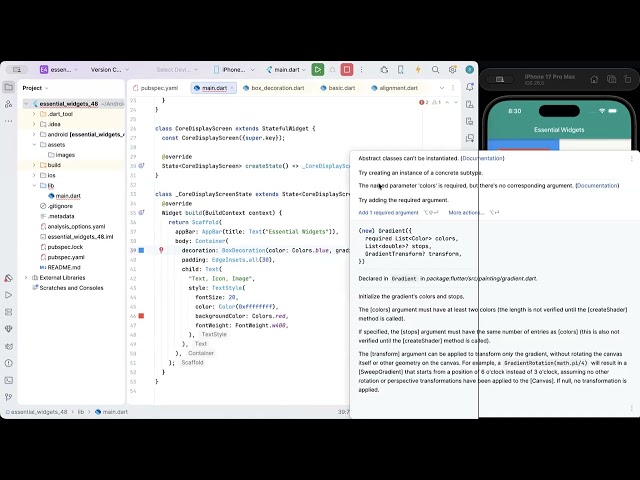Open the Problems tool window icon
This screenshot has width=640, height=480.
click(8, 363)
